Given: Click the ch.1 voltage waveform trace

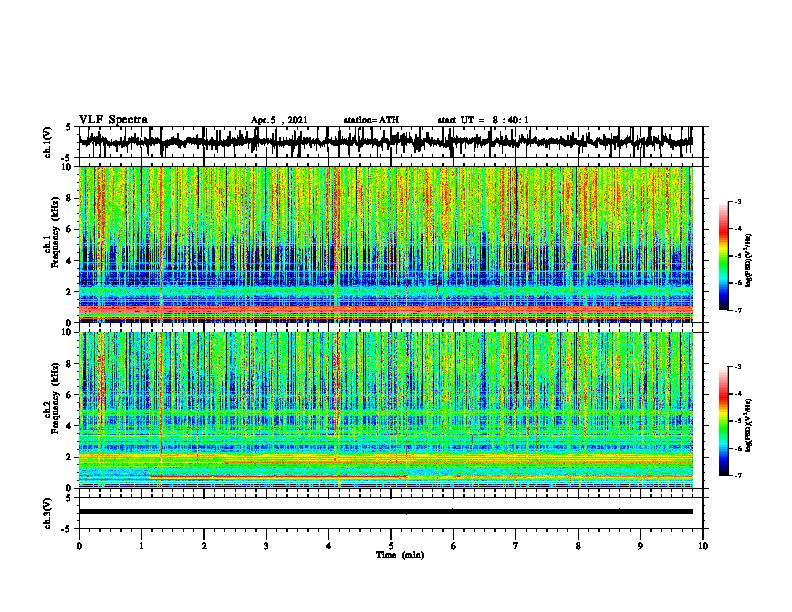Looking at the screenshot, I should 386,142.
